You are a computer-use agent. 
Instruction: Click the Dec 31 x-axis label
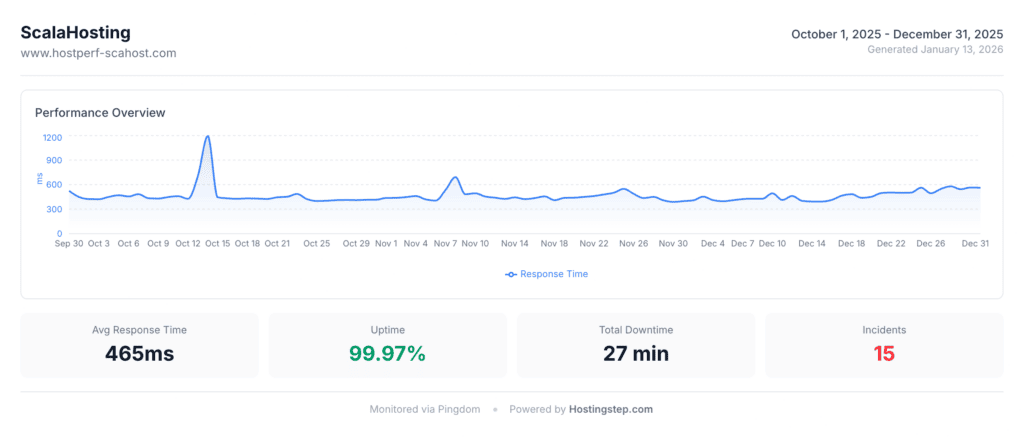click(975, 243)
